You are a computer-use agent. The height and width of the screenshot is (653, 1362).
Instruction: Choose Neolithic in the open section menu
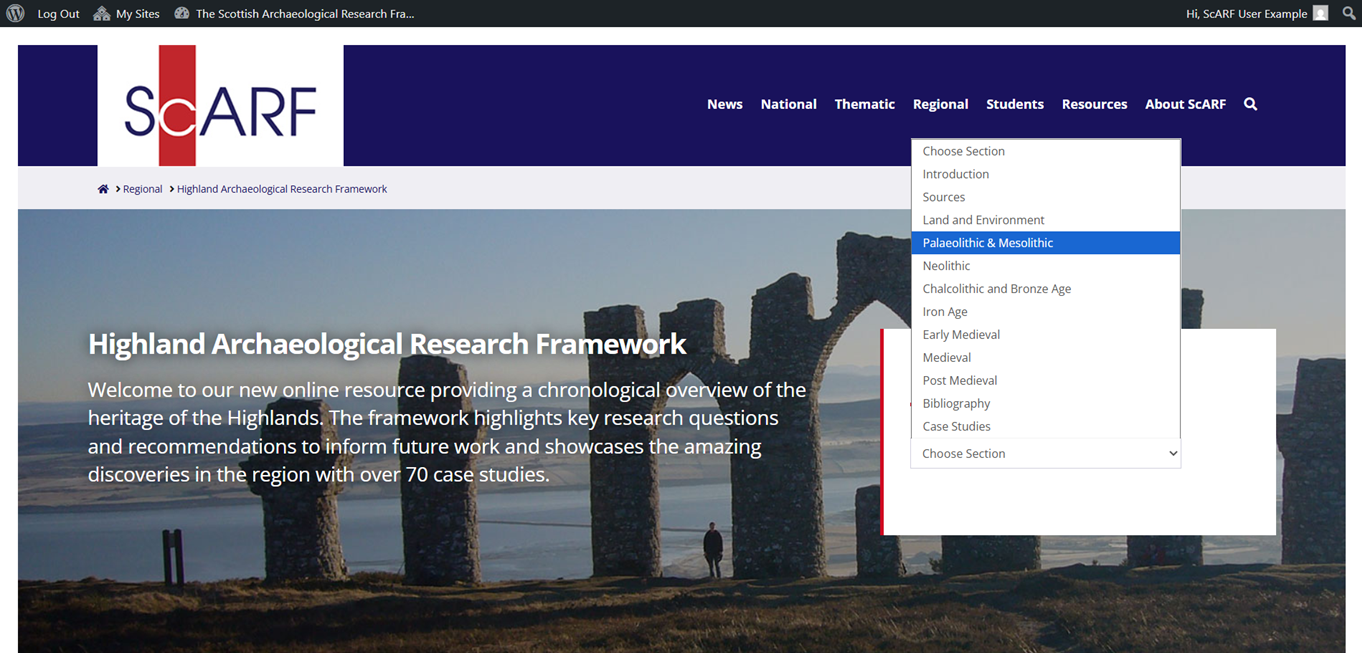point(946,265)
